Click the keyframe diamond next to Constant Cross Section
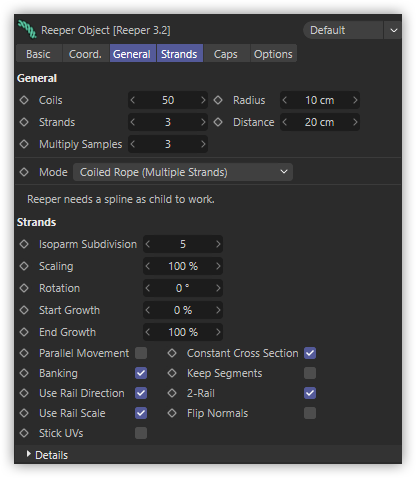The image size is (416, 478). (172, 353)
